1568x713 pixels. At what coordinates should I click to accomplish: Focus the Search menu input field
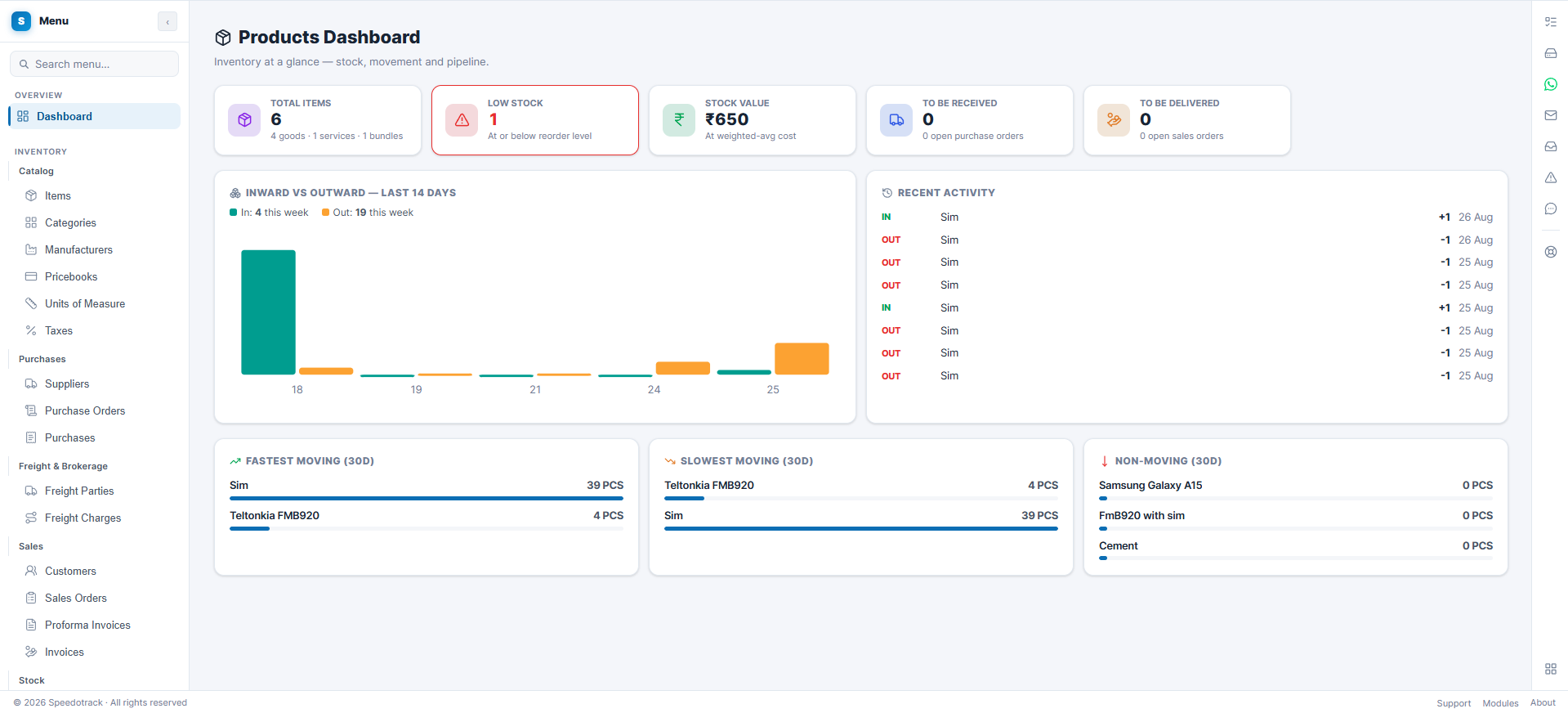pyautogui.click(x=95, y=64)
